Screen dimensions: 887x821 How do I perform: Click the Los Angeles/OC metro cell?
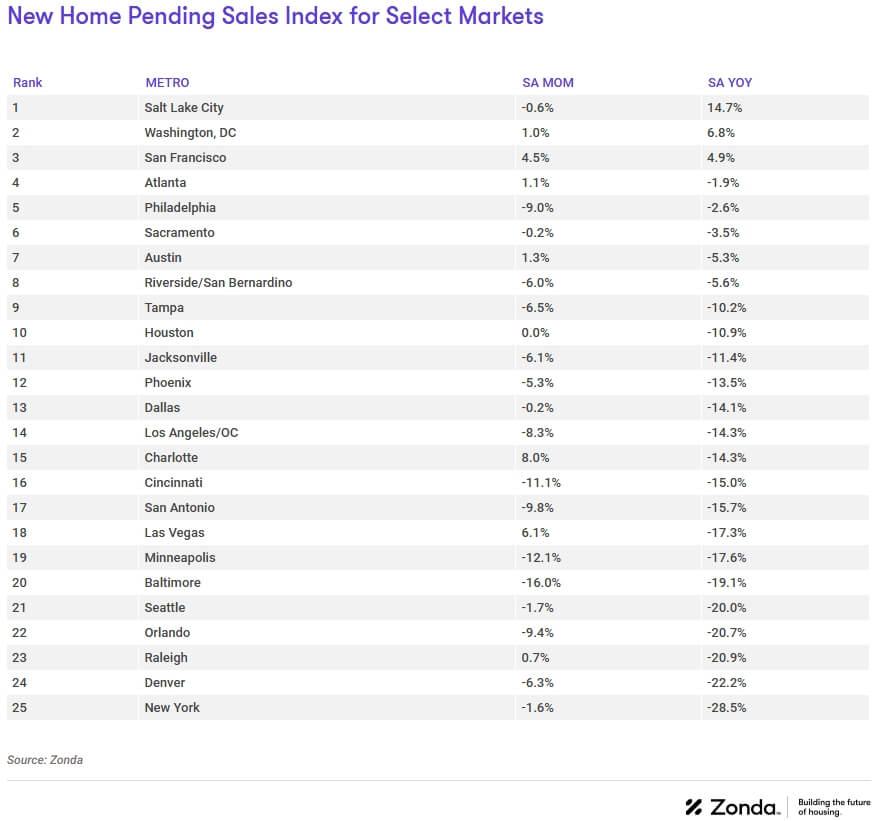coord(191,433)
